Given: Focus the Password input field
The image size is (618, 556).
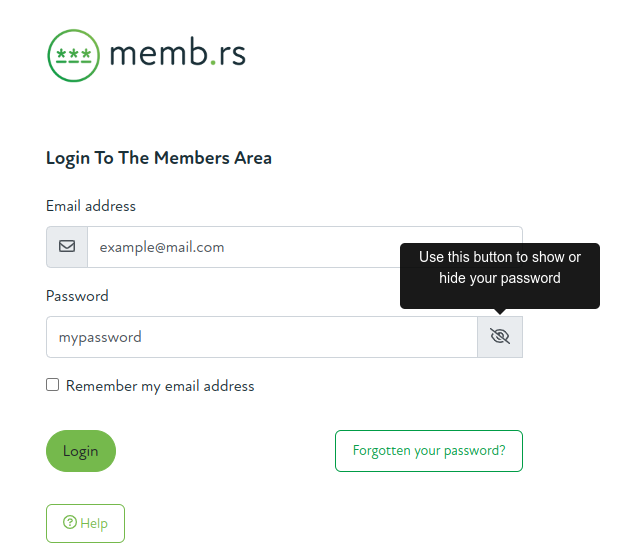Looking at the screenshot, I should (x=261, y=337).
